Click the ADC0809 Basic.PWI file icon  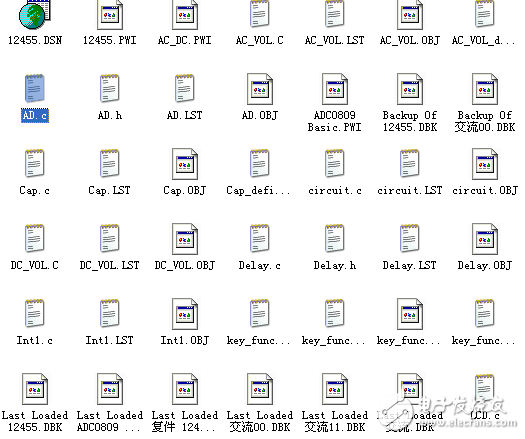(335, 89)
